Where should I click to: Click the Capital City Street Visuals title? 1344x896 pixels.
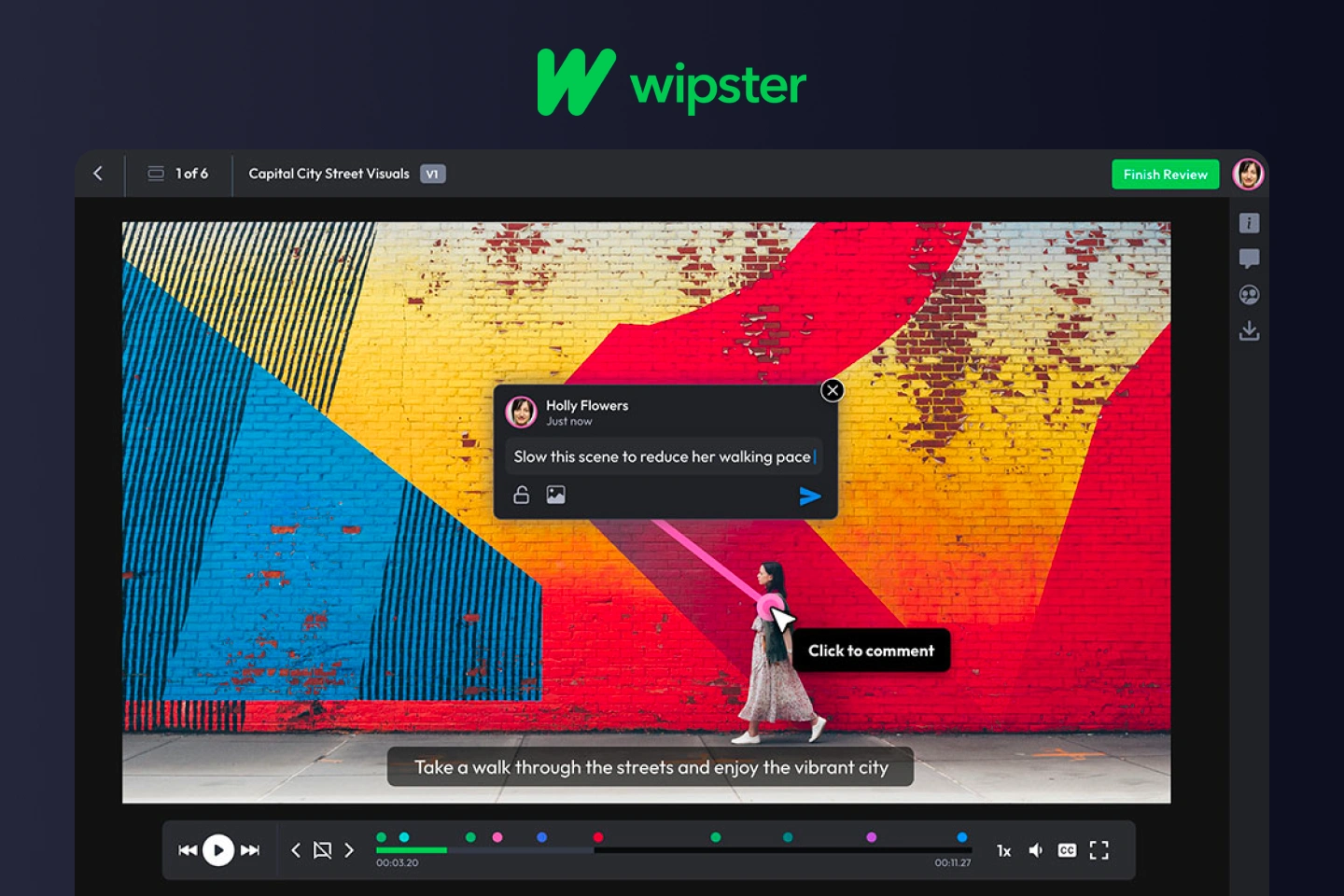click(x=328, y=174)
